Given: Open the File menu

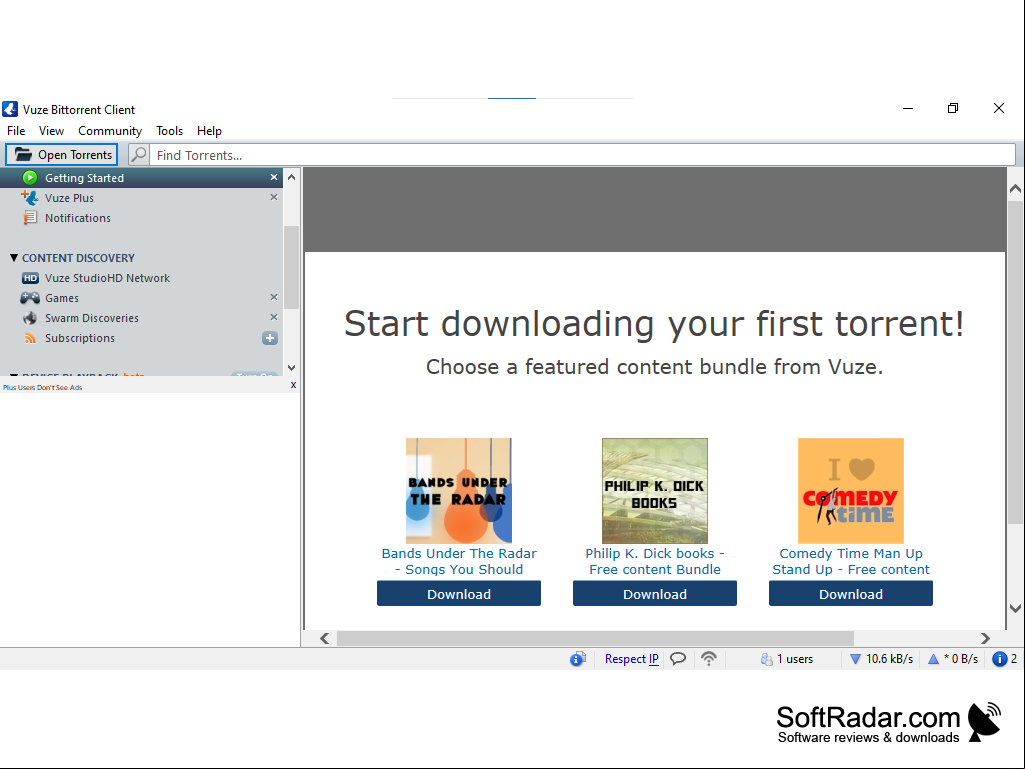Looking at the screenshot, I should [16, 131].
